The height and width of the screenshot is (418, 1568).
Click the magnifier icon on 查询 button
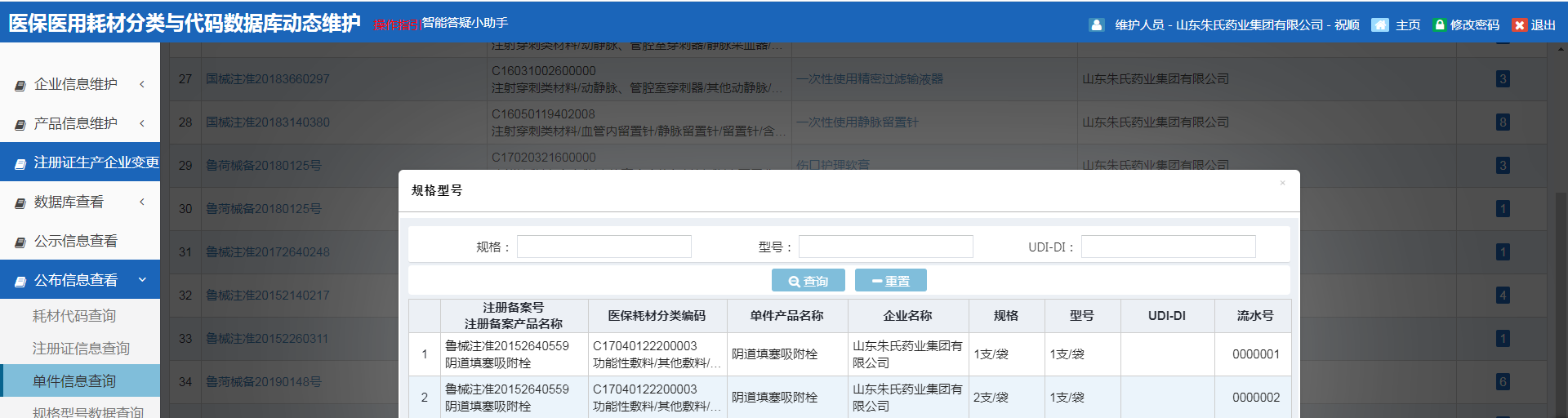click(x=793, y=281)
